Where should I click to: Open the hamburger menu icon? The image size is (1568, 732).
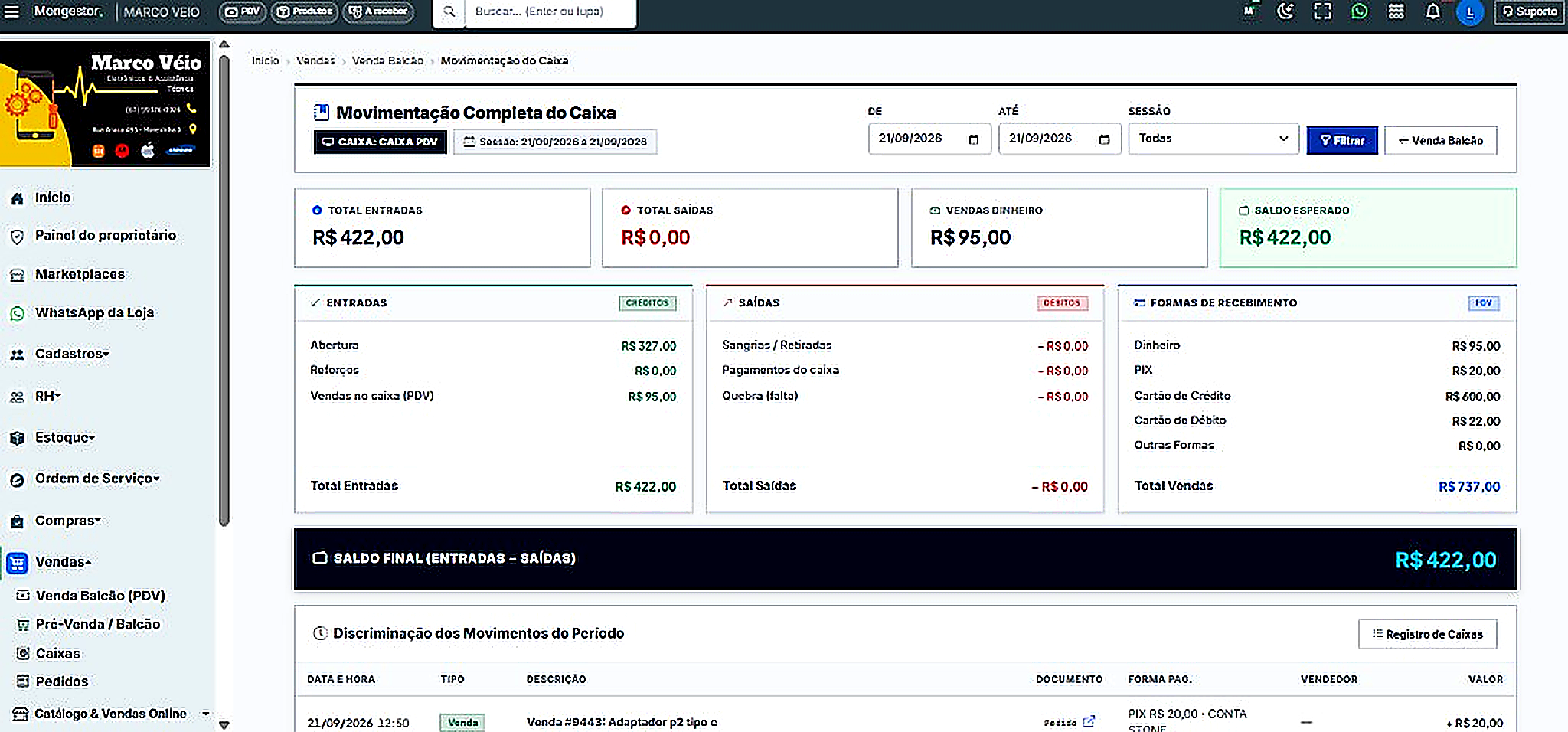(11, 11)
